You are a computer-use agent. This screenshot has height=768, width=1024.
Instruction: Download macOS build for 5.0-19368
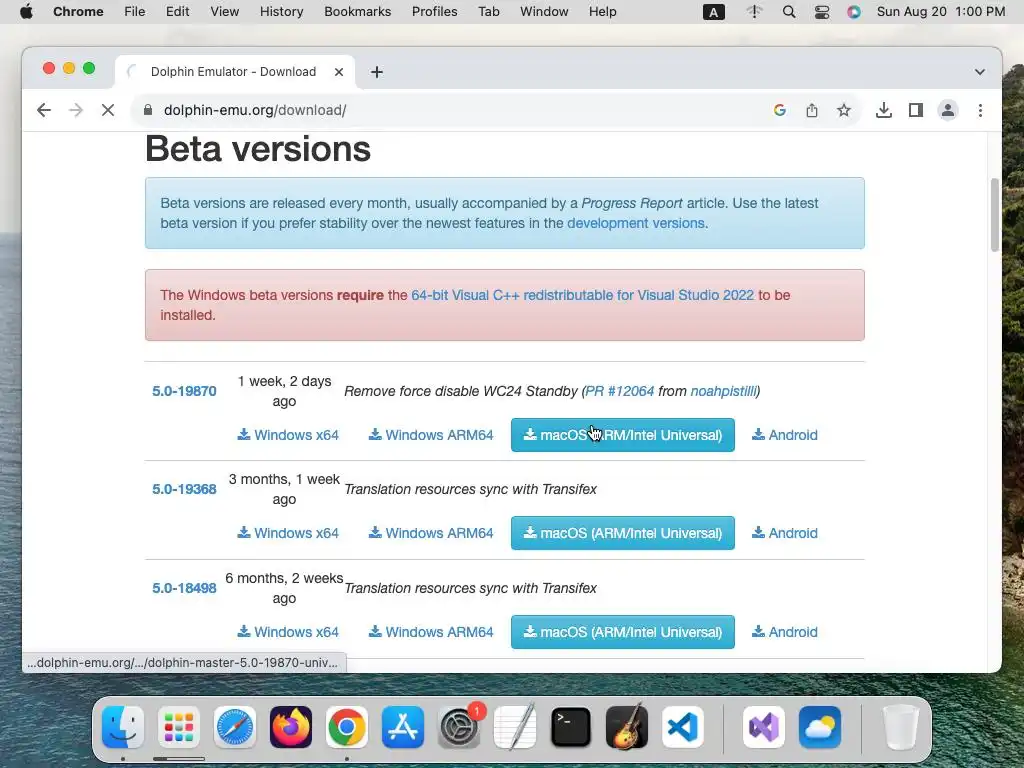pos(622,533)
